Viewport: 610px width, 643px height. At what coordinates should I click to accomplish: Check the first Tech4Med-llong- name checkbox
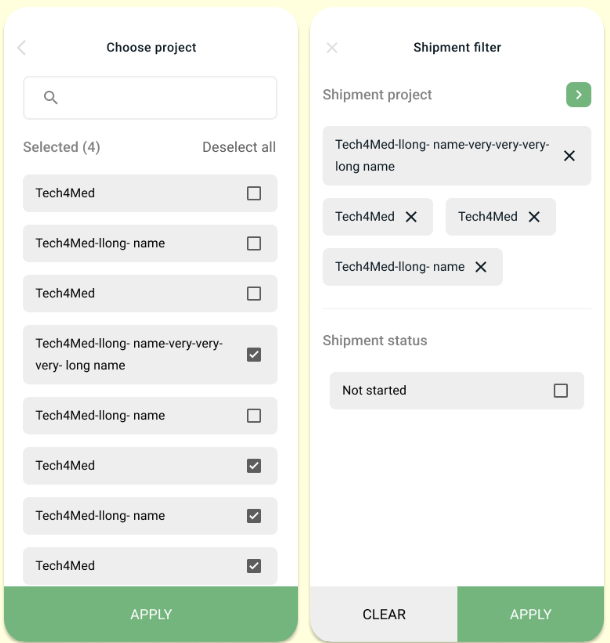pos(254,243)
